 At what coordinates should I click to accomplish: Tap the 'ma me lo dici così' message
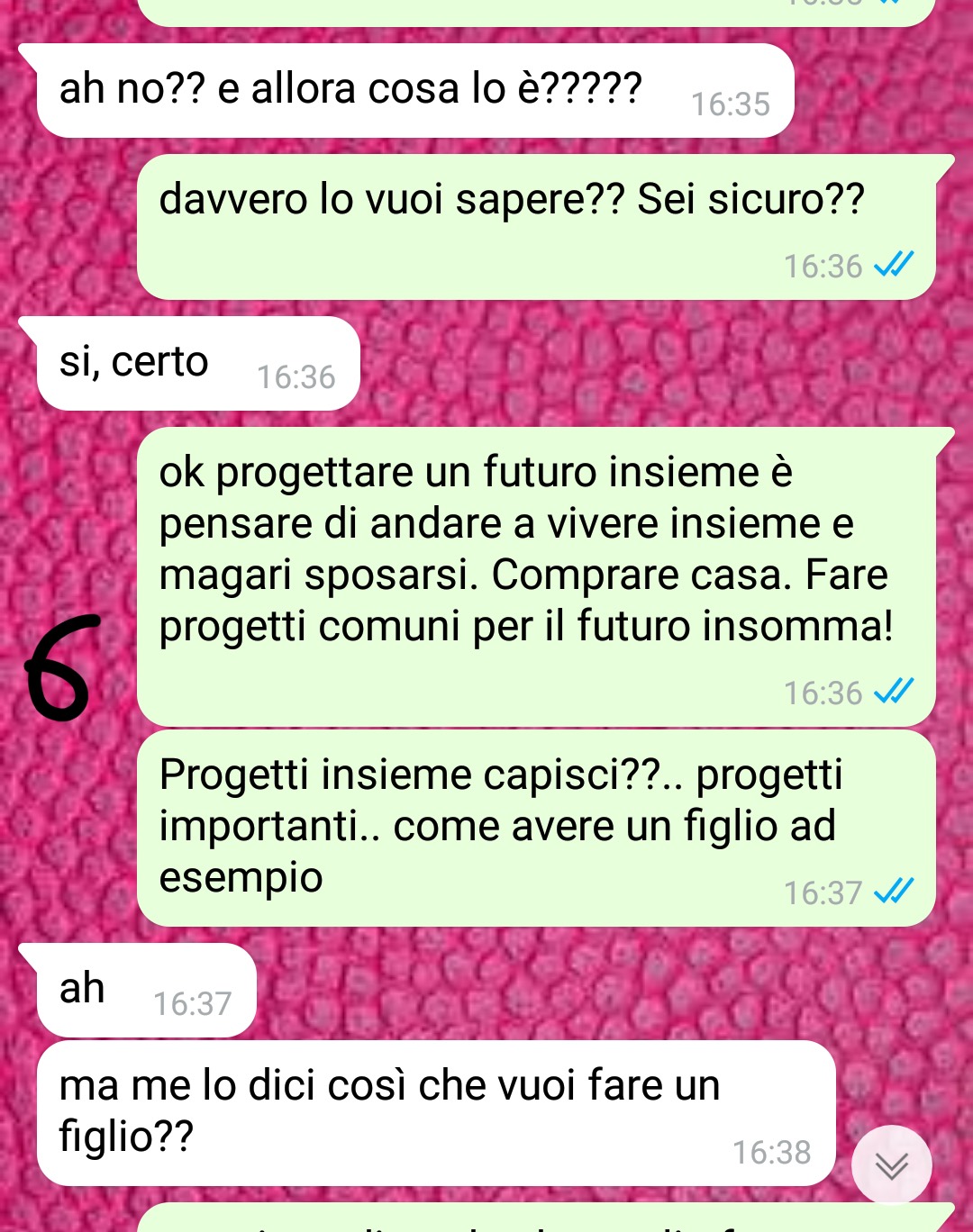[x=436, y=1113]
